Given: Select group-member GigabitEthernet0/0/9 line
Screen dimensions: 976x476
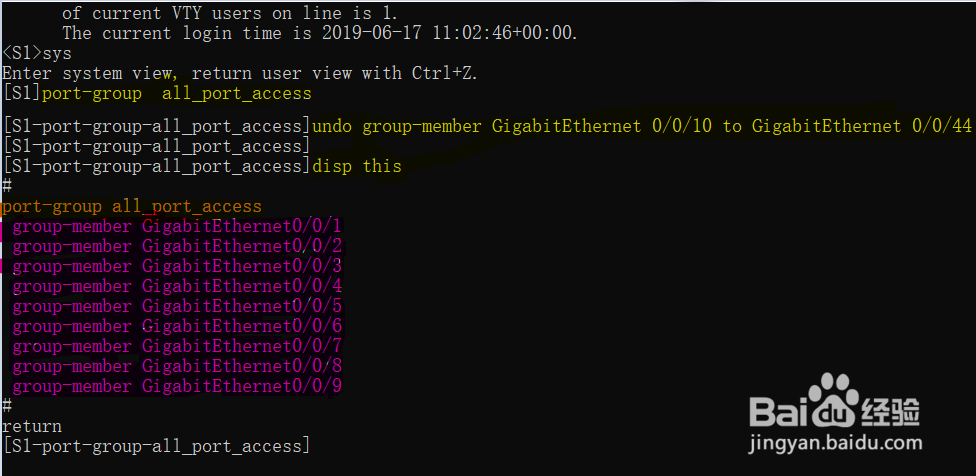Looking at the screenshot, I should click(x=177, y=386).
